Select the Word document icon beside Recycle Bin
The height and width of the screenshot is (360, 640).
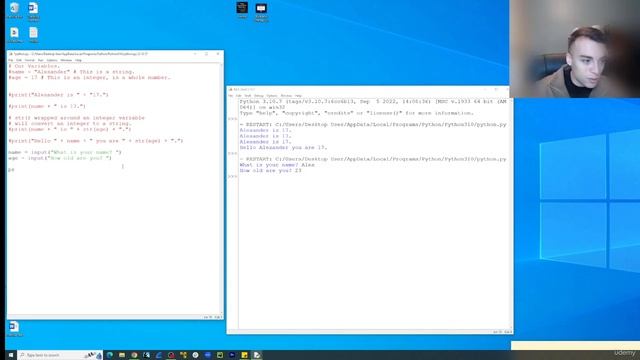point(33,11)
